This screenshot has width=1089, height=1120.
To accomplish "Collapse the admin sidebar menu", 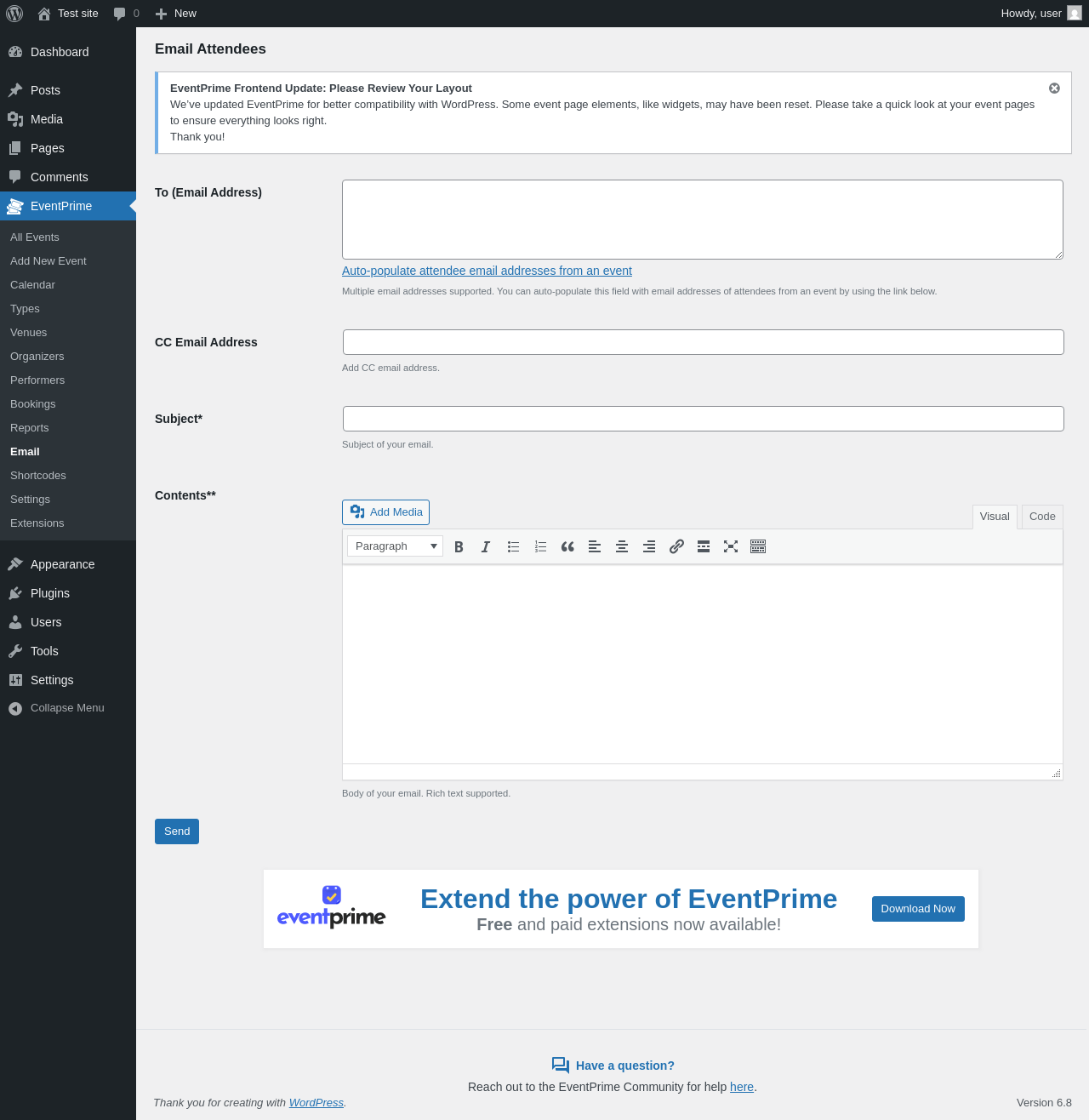I will point(68,708).
